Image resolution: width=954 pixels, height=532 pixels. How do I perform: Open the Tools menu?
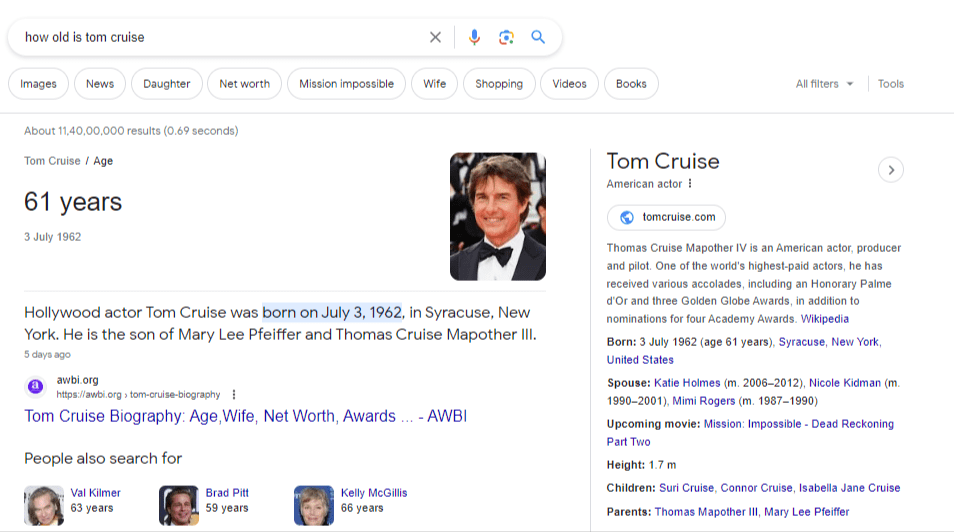coord(891,84)
